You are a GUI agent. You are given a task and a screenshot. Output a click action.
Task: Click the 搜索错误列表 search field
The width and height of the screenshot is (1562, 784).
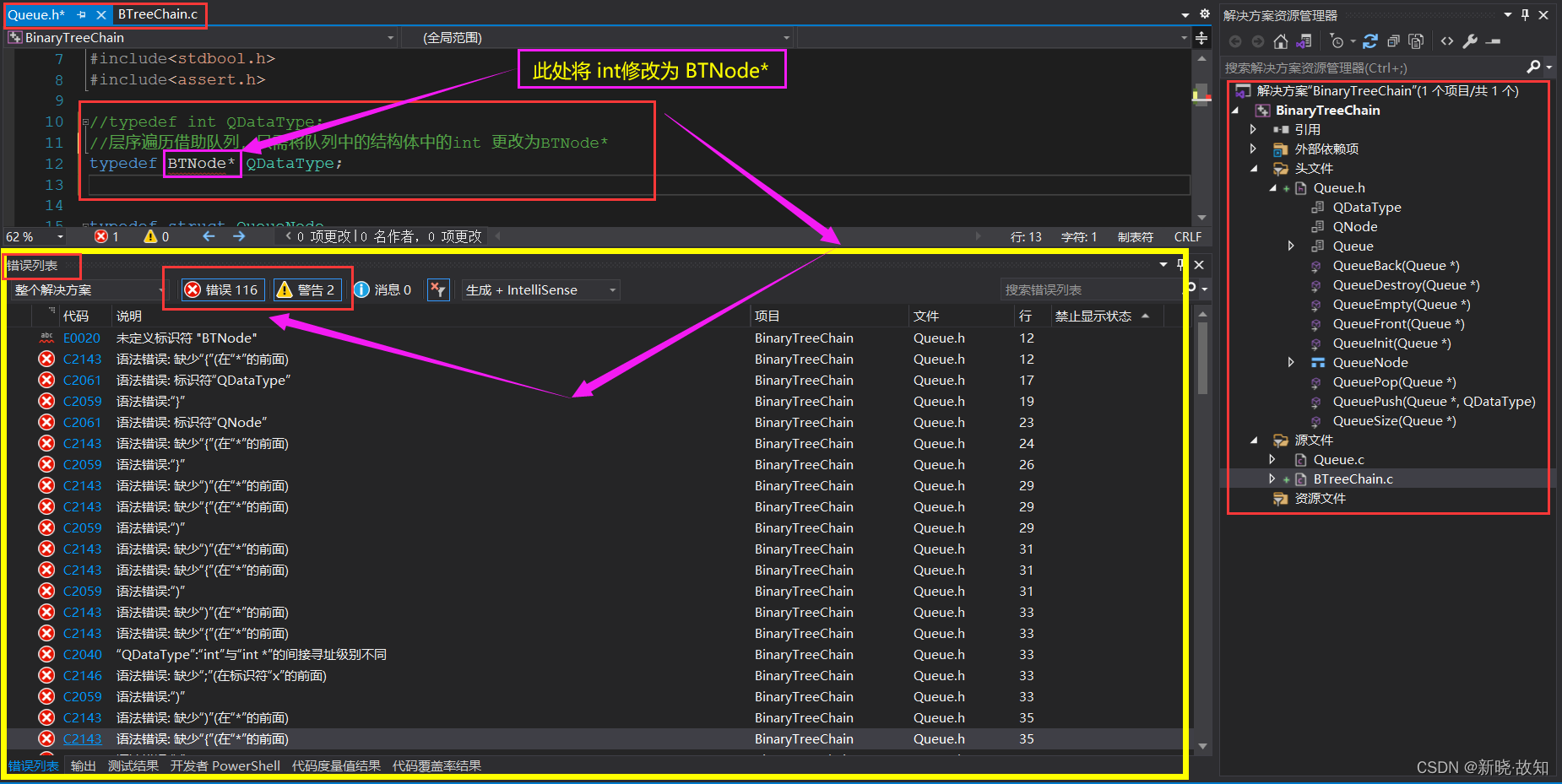pyautogui.click(x=1091, y=290)
